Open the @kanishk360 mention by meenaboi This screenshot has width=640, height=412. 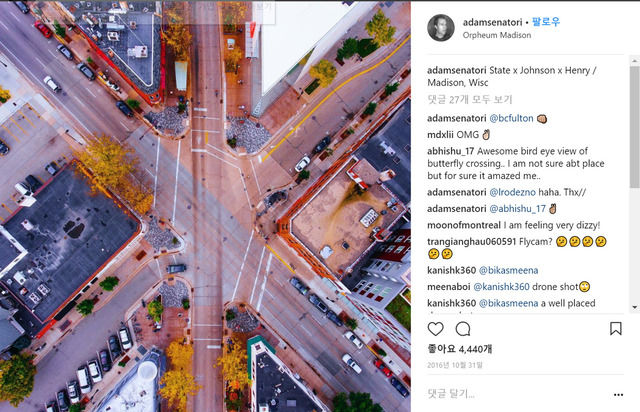(501, 287)
